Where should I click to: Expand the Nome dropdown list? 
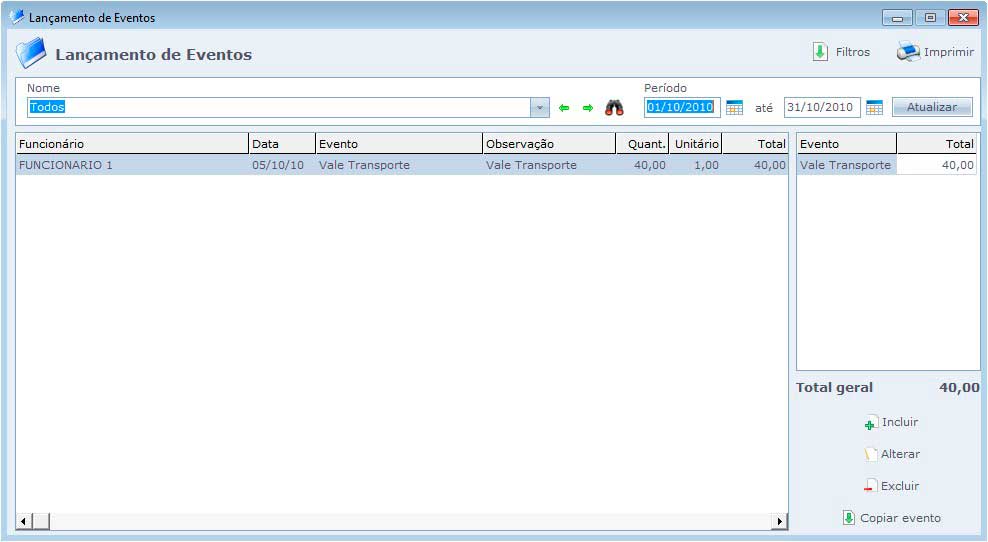(x=540, y=108)
